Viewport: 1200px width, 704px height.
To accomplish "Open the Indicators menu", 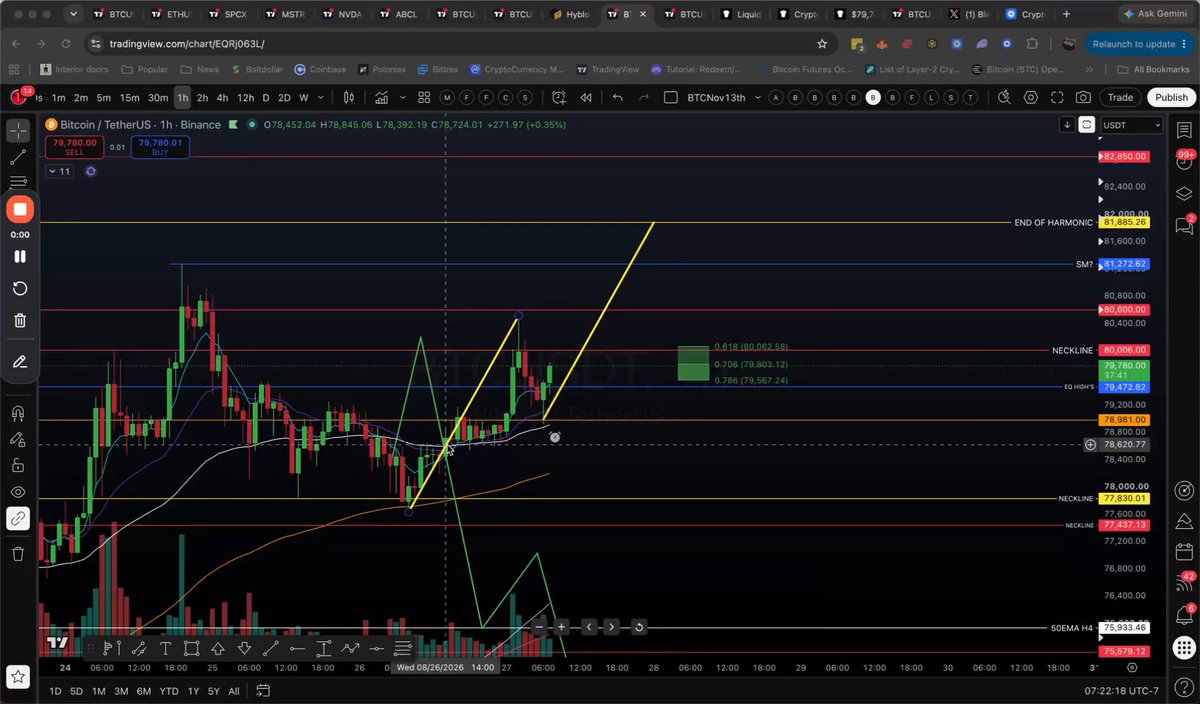I will point(381,97).
